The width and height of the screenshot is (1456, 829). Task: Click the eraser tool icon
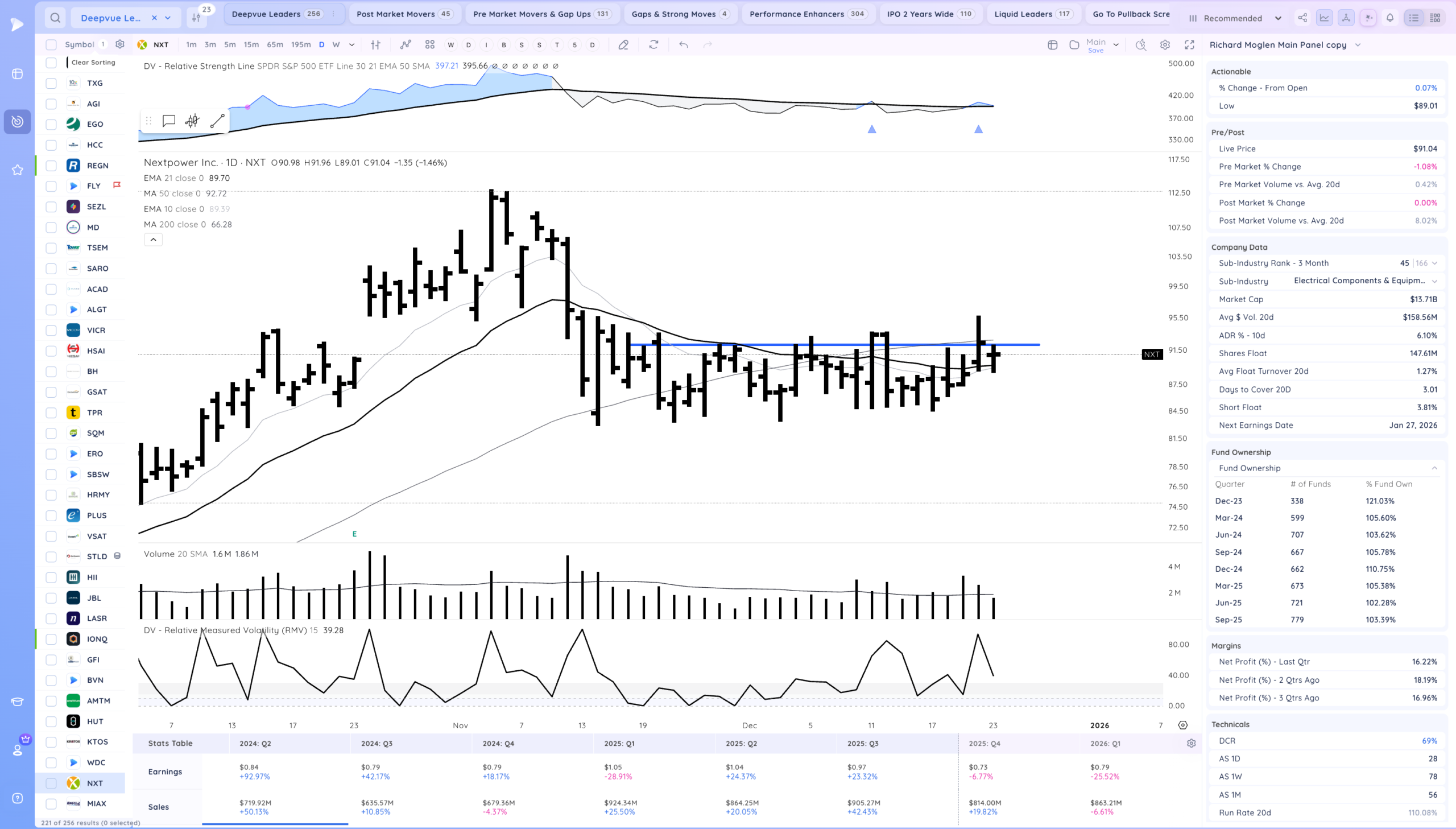(623, 44)
